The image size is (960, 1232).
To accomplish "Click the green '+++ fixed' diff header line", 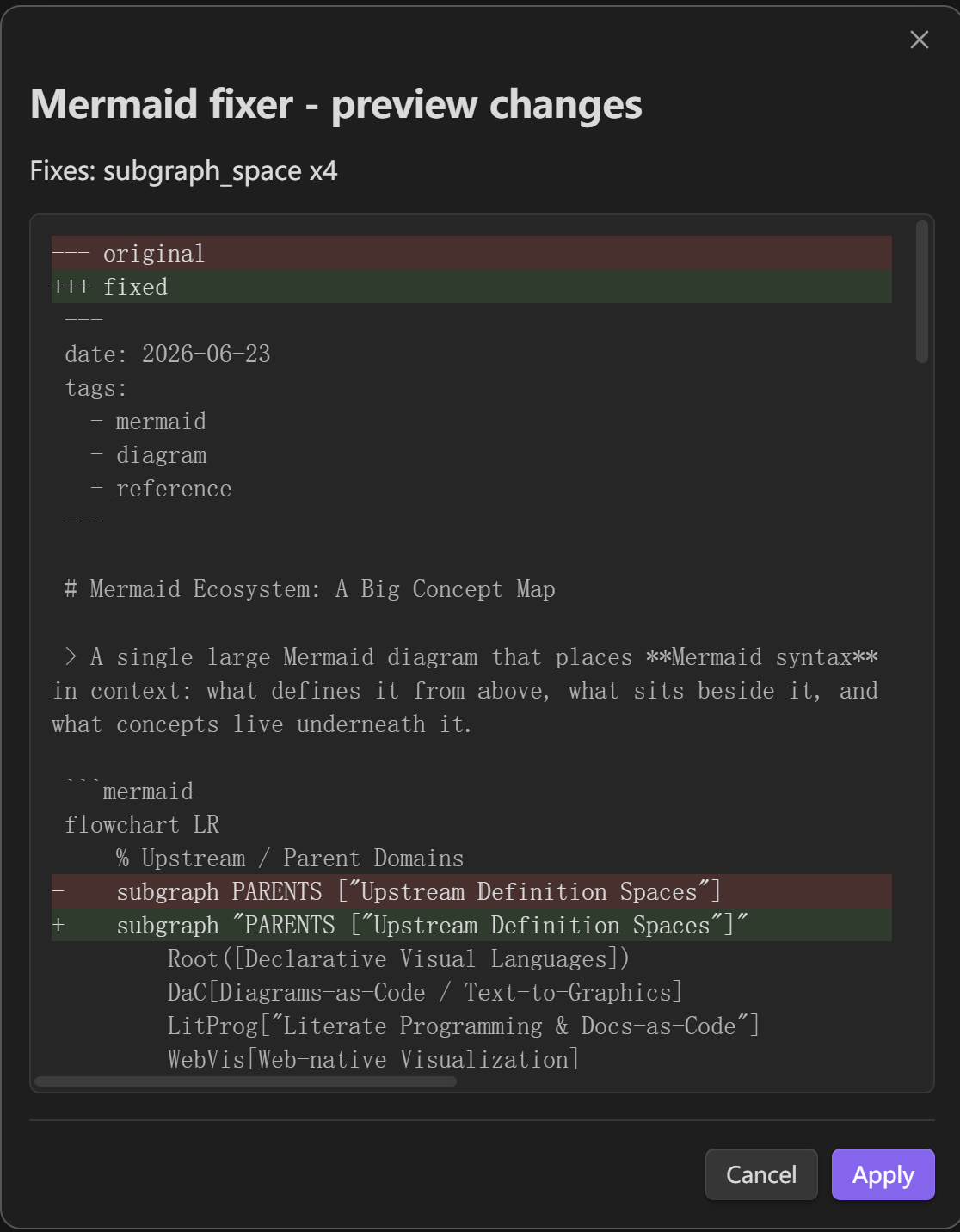I will pyautogui.click(x=471, y=286).
